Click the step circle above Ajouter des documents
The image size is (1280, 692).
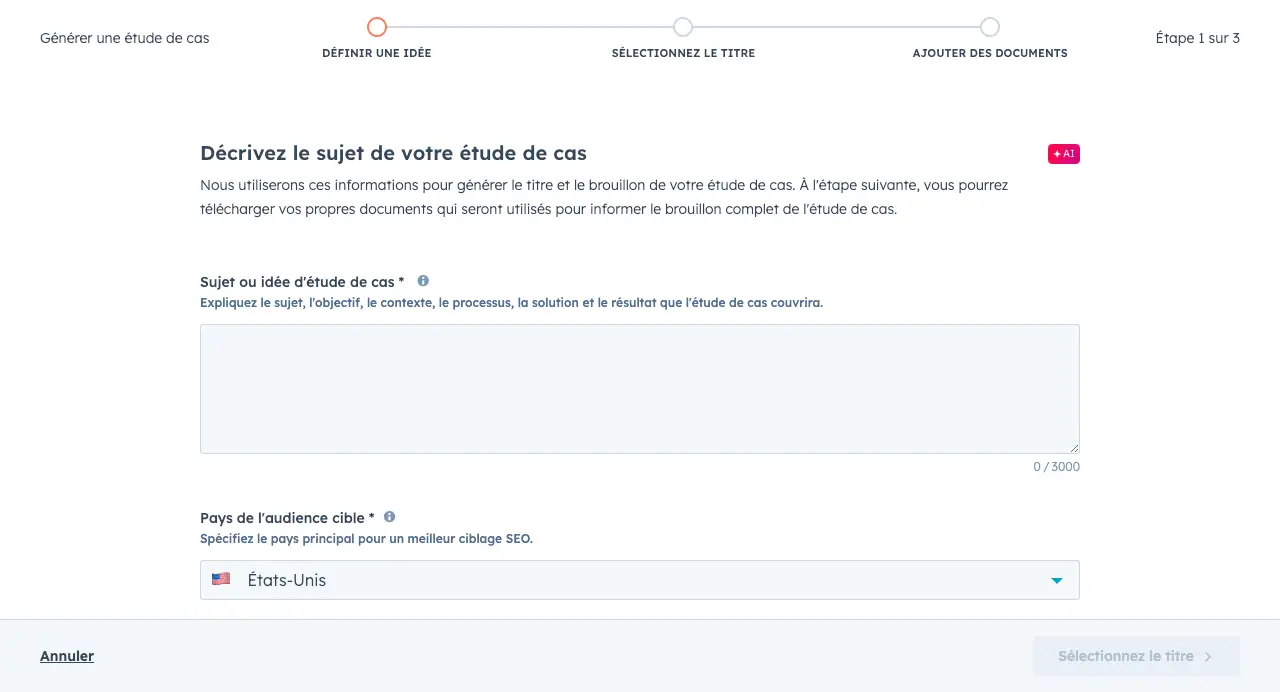coord(989,27)
